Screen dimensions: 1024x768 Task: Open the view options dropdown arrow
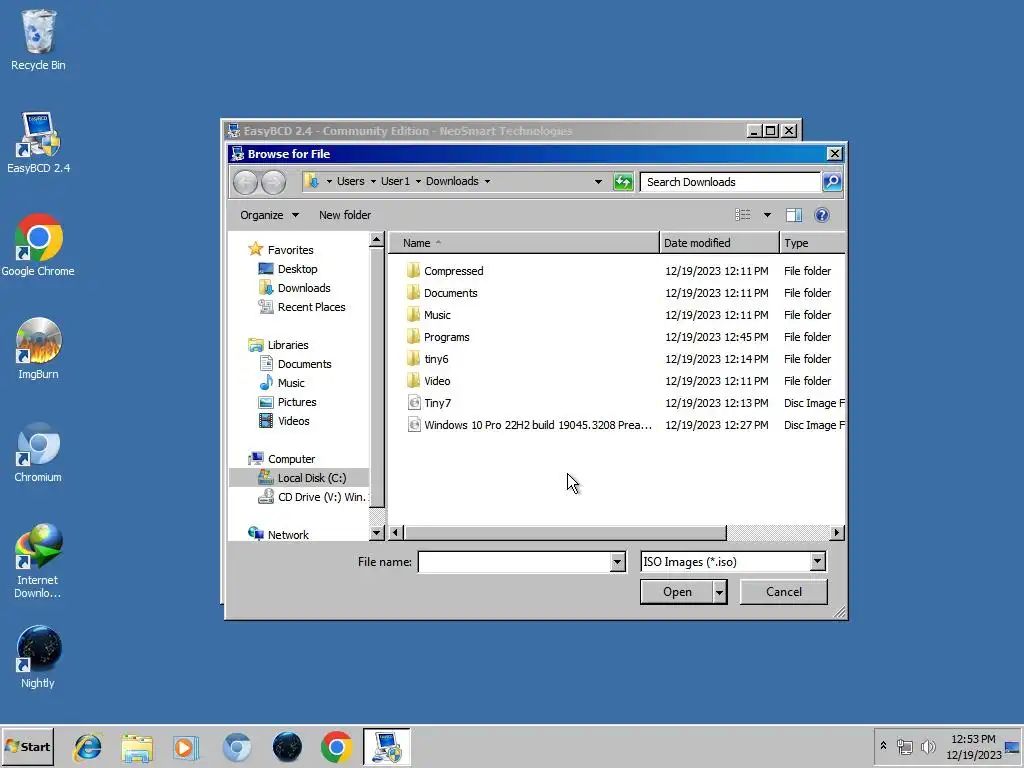[767, 215]
